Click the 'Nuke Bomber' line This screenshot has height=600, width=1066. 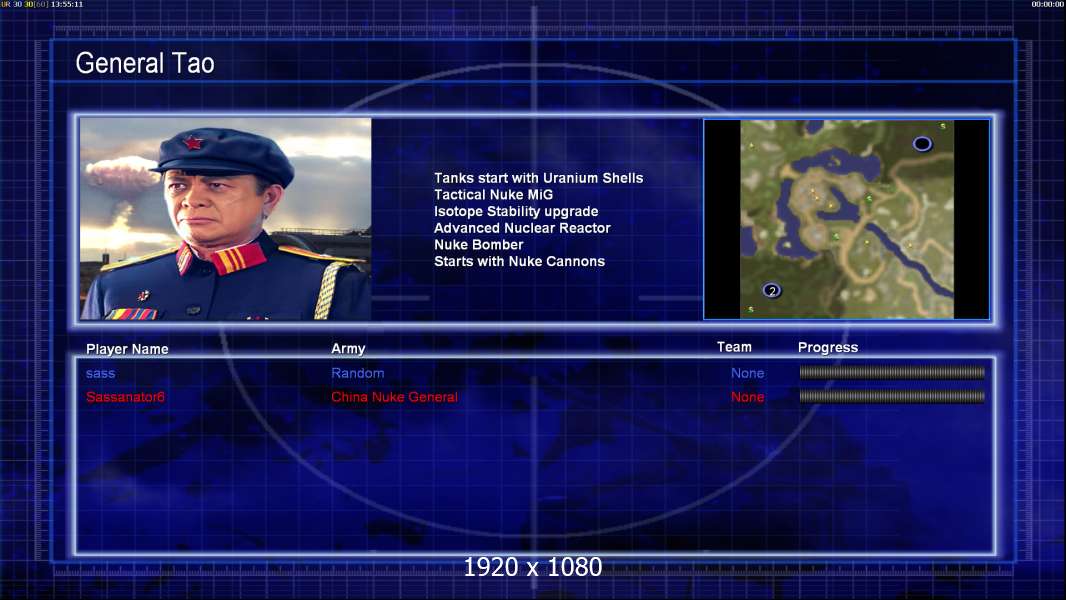tap(479, 245)
